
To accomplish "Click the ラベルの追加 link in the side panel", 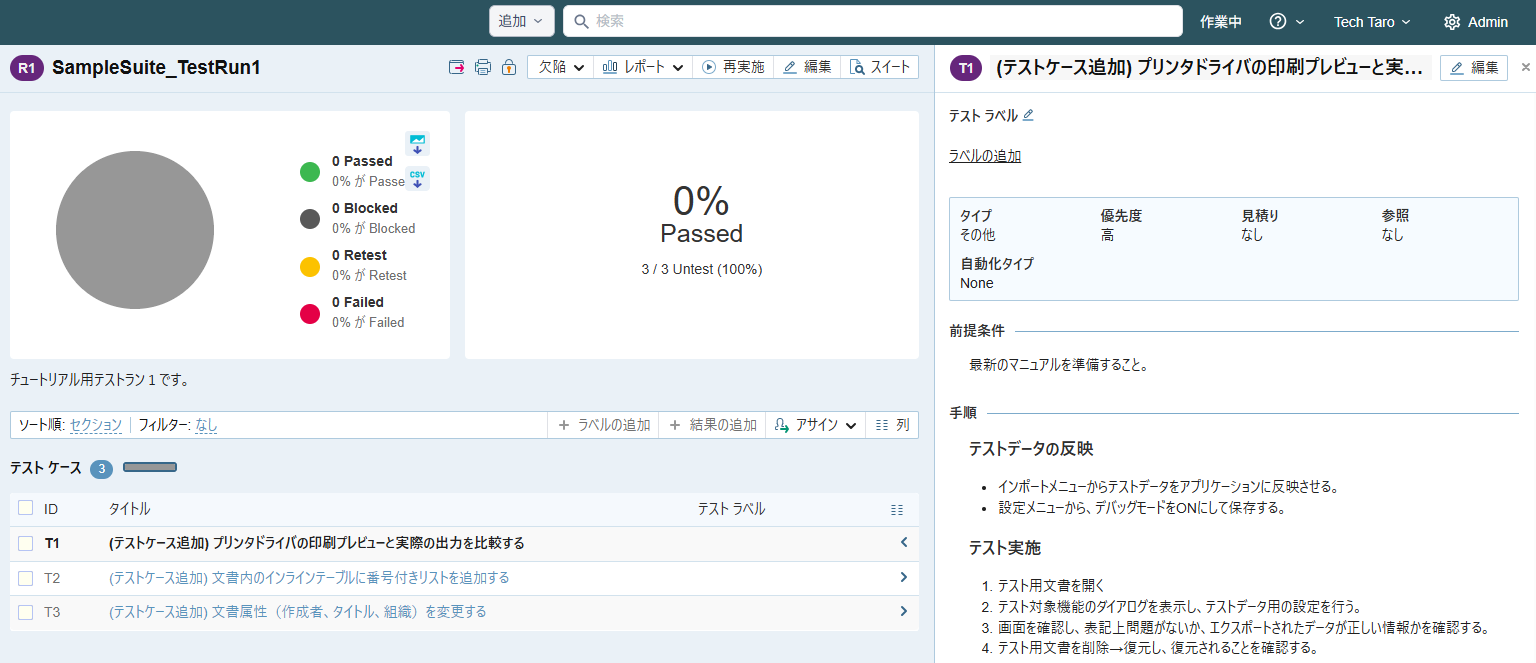I will click(984, 156).
